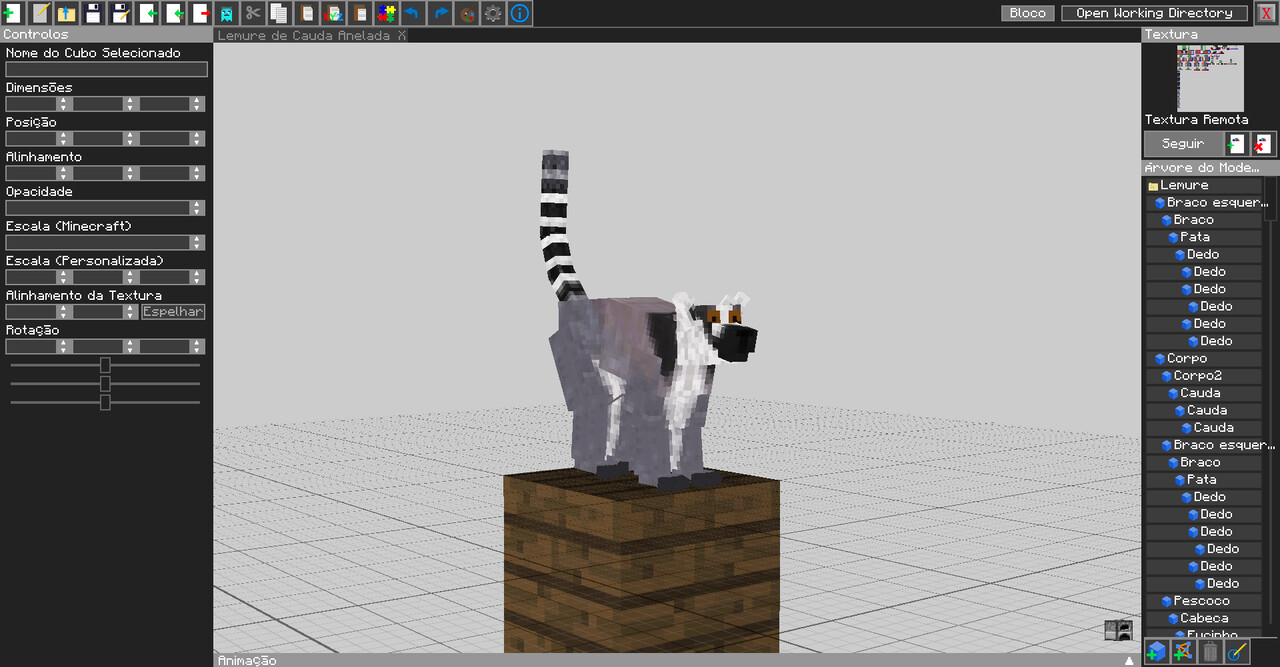Add a new cube with the blue cube icon
The image size is (1280, 667).
[1156, 651]
